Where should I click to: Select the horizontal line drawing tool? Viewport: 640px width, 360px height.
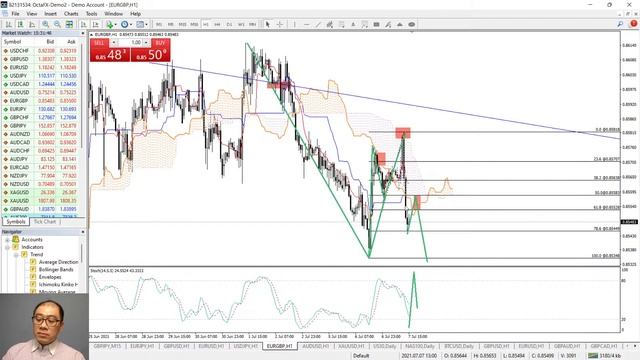pos(306,24)
